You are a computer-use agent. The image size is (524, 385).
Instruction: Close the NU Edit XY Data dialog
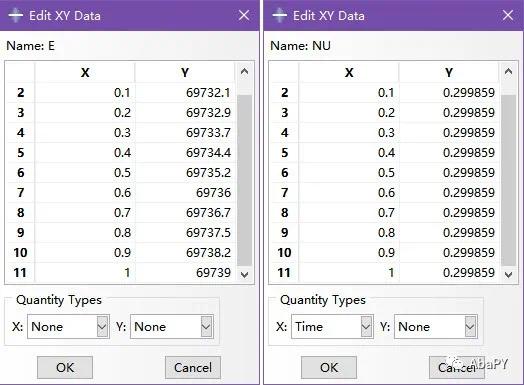(508, 15)
